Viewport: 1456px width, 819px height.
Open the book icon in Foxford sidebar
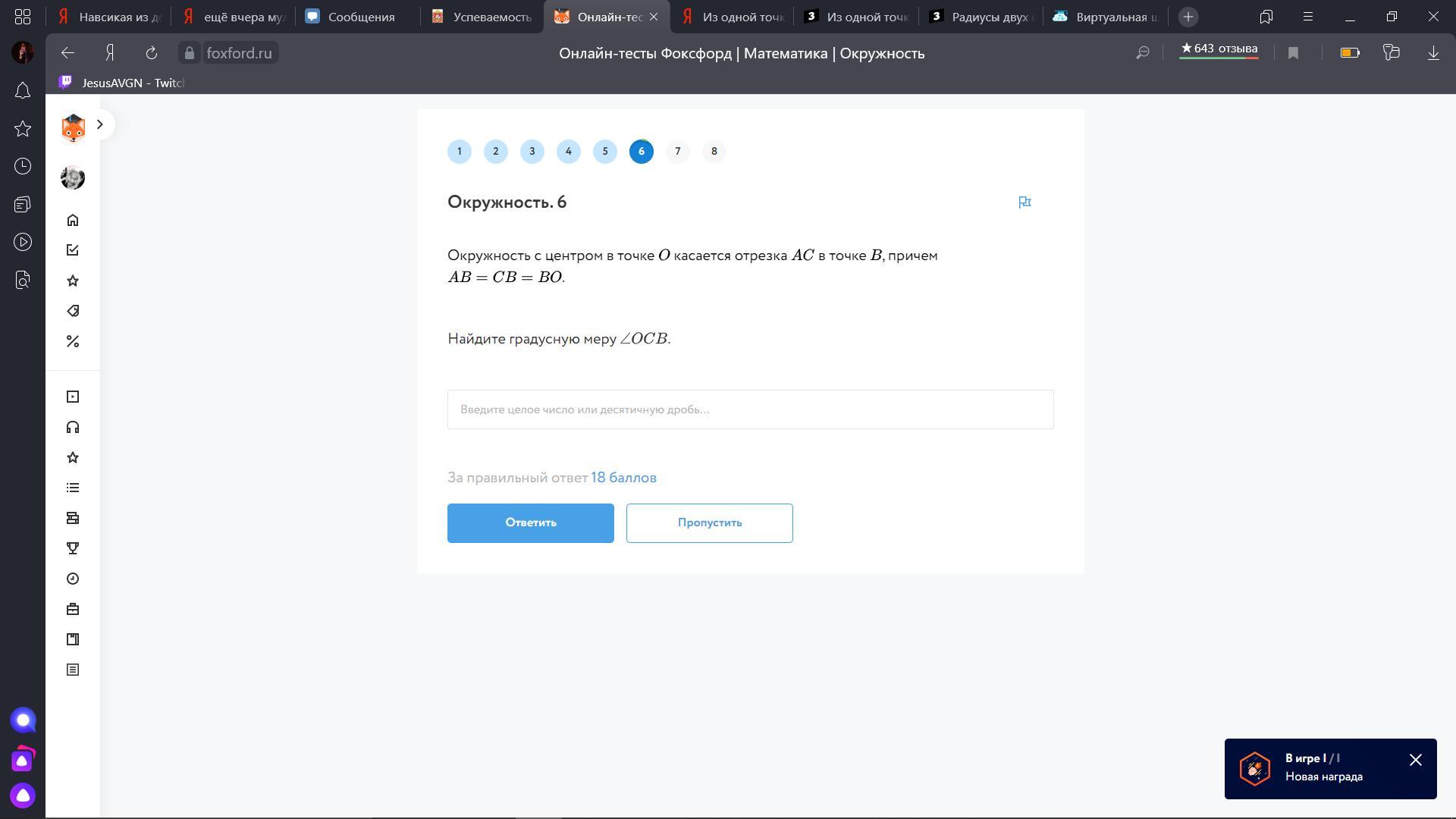[73, 639]
